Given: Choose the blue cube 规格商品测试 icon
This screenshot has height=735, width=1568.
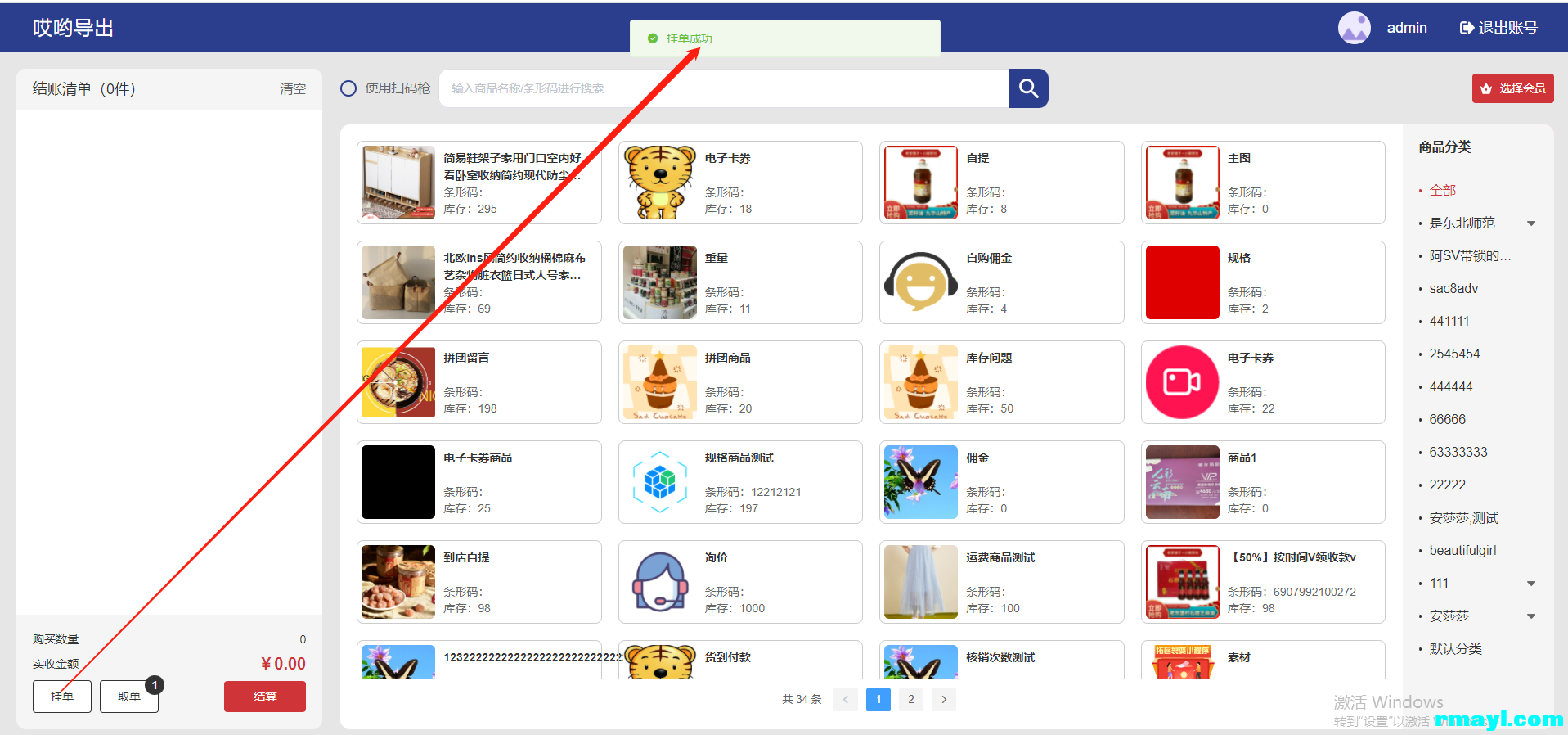Looking at the screenshot, I should pos(659,482).
